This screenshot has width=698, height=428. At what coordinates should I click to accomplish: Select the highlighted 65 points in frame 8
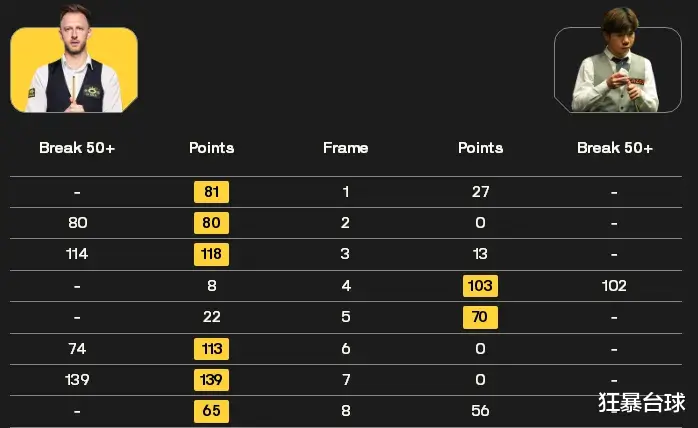211,411
